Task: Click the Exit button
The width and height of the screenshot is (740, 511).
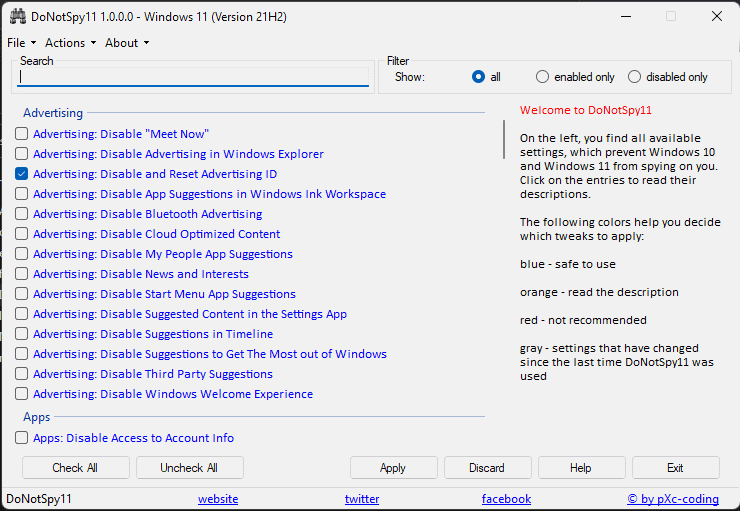Action: 676,468
